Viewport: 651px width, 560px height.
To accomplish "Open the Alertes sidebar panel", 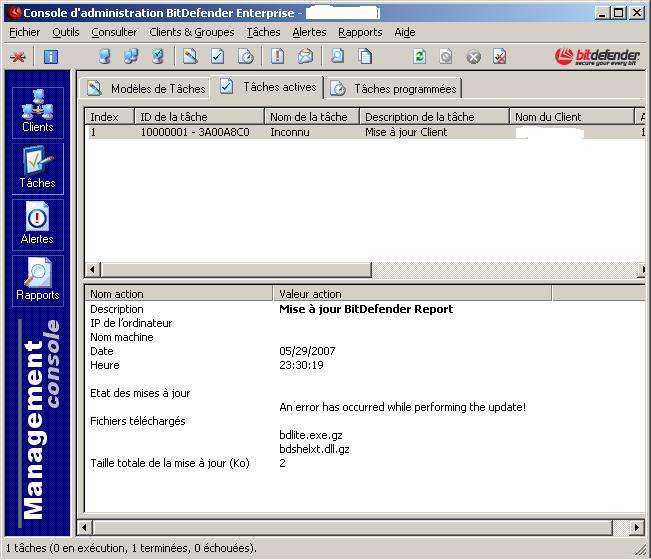I will coord(38,225).
